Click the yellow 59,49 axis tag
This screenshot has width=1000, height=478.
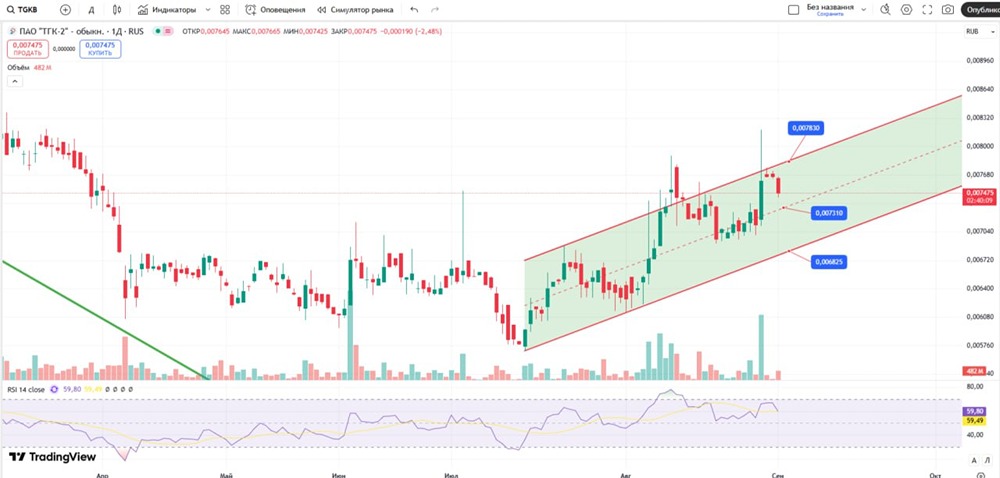pyautogui.click(x=976, y=421)
